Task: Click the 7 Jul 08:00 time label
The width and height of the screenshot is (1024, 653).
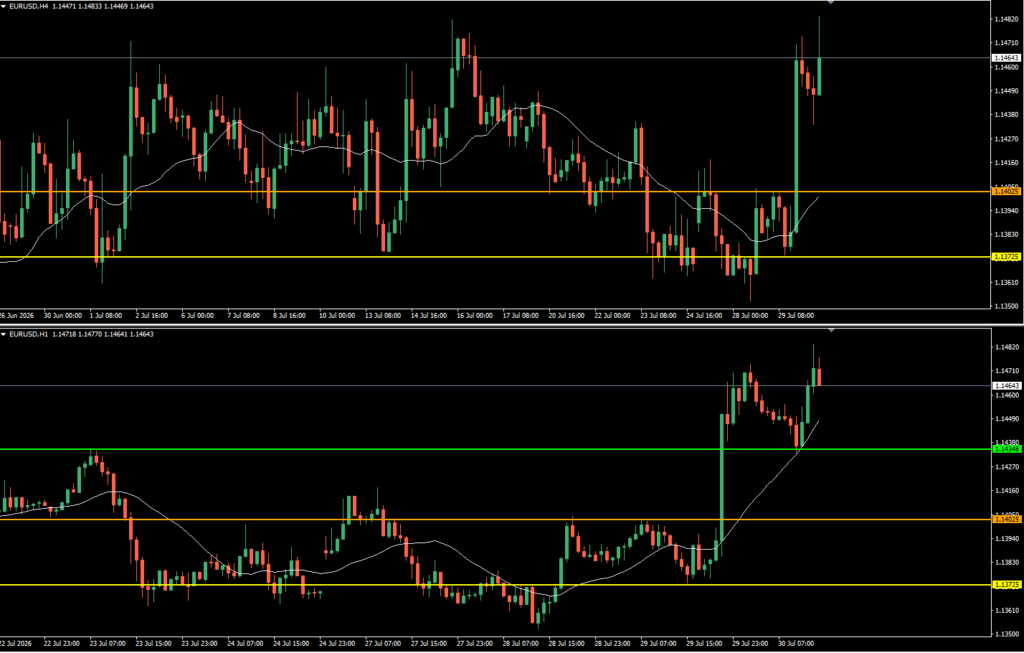Action: click(243, 315)
